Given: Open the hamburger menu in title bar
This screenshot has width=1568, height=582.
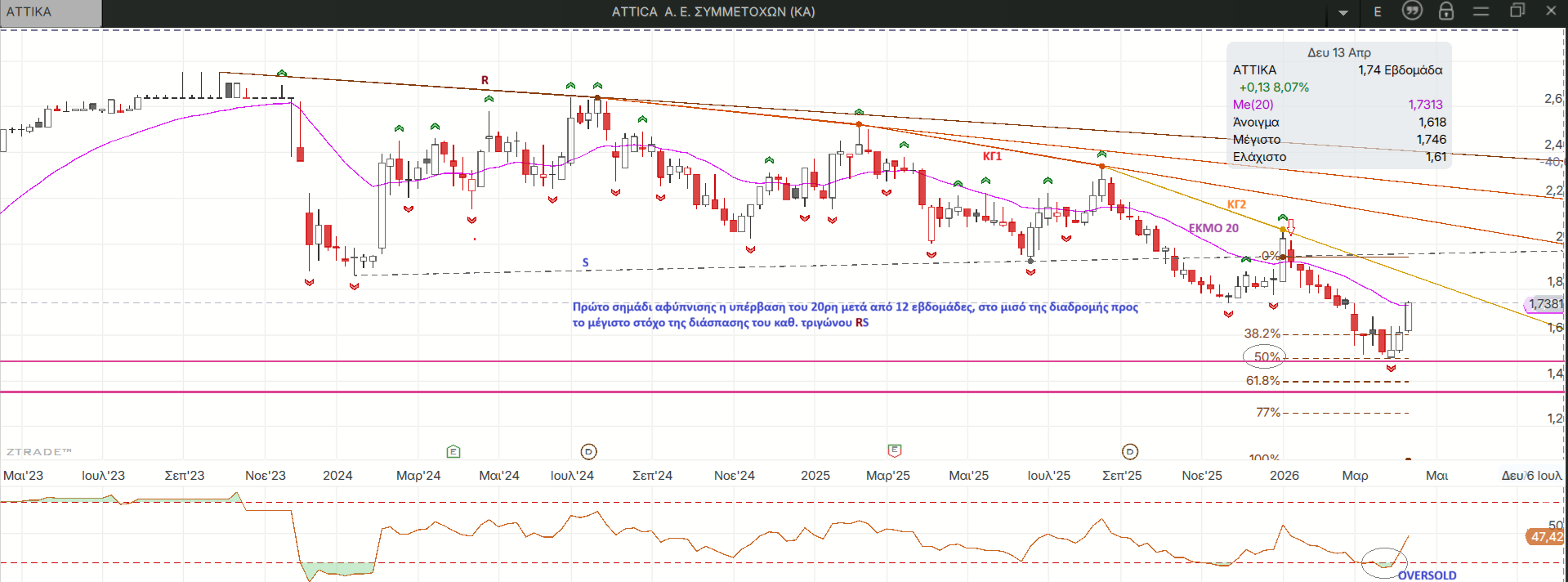Looking at the screenshot, I should 1481,11.
